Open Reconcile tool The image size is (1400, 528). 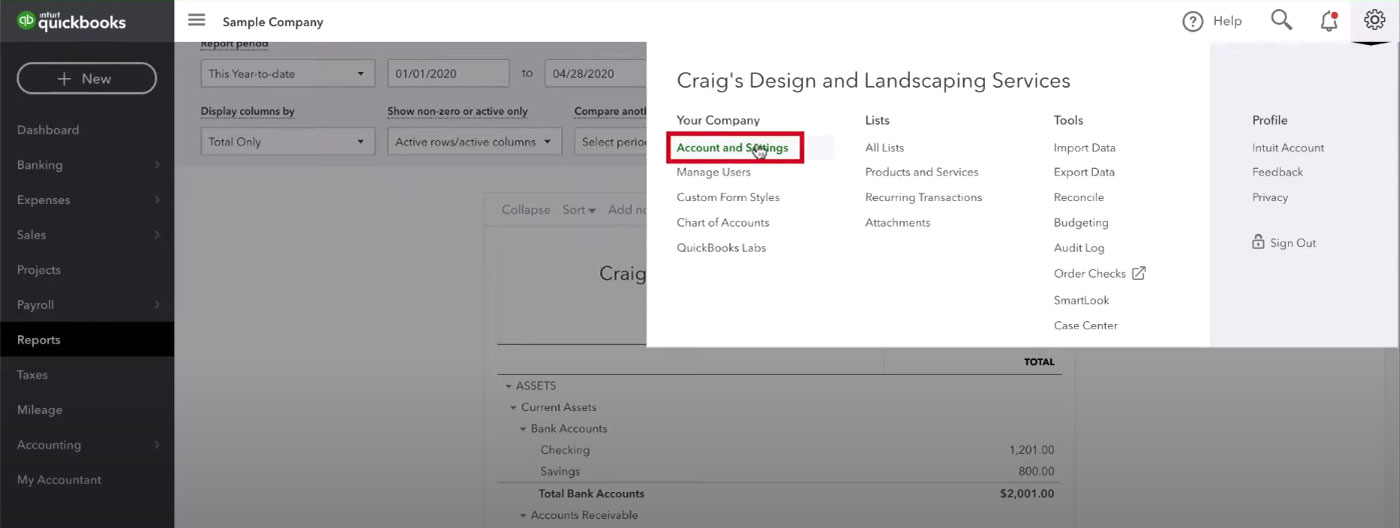[x=1079, y=197]
